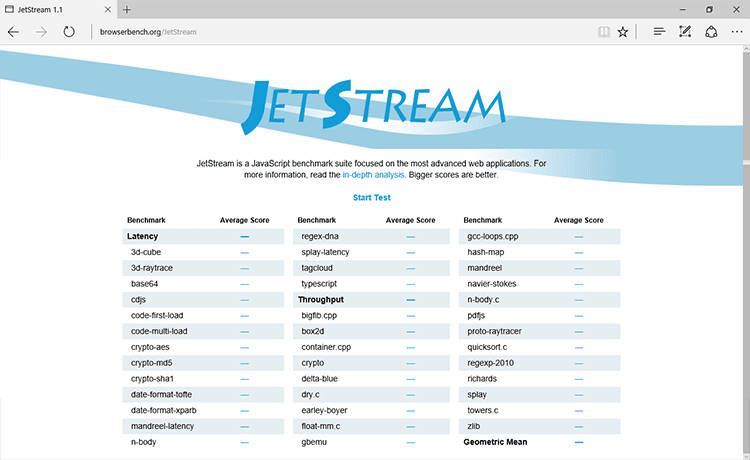
Task: Click earley-boyer benchmark
Action: 324,410
